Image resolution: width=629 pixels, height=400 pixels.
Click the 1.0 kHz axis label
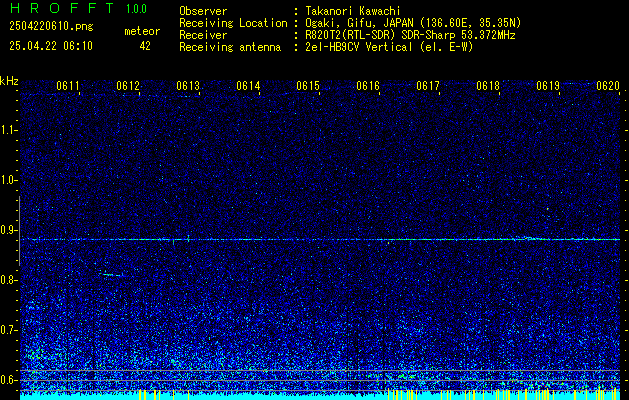coord(8,180)
